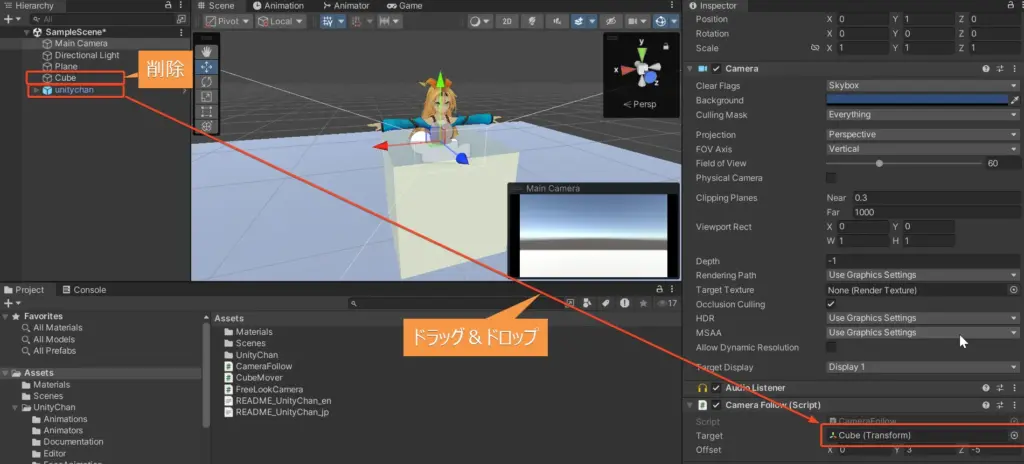Open Culling Mask dropdown

pos(922,114)
